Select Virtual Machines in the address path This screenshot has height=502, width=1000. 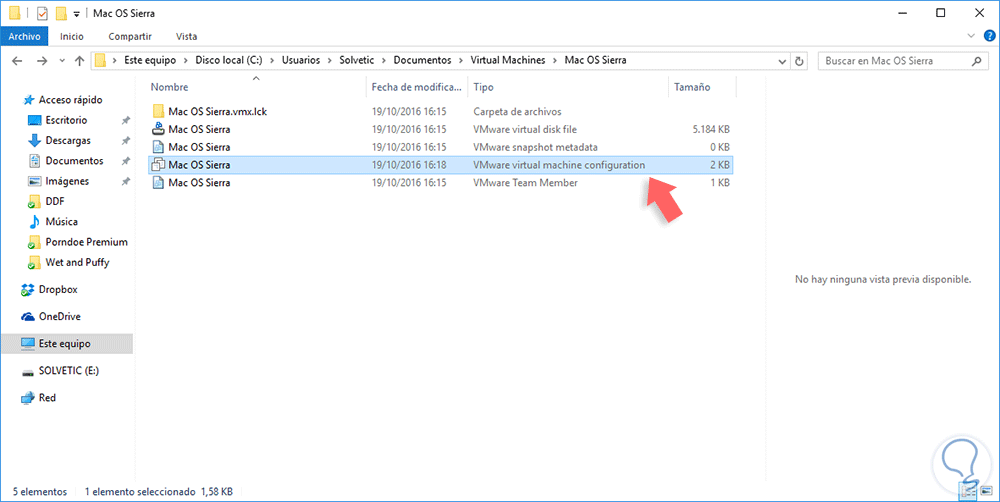pyautogui.click(x=508, y=61)
